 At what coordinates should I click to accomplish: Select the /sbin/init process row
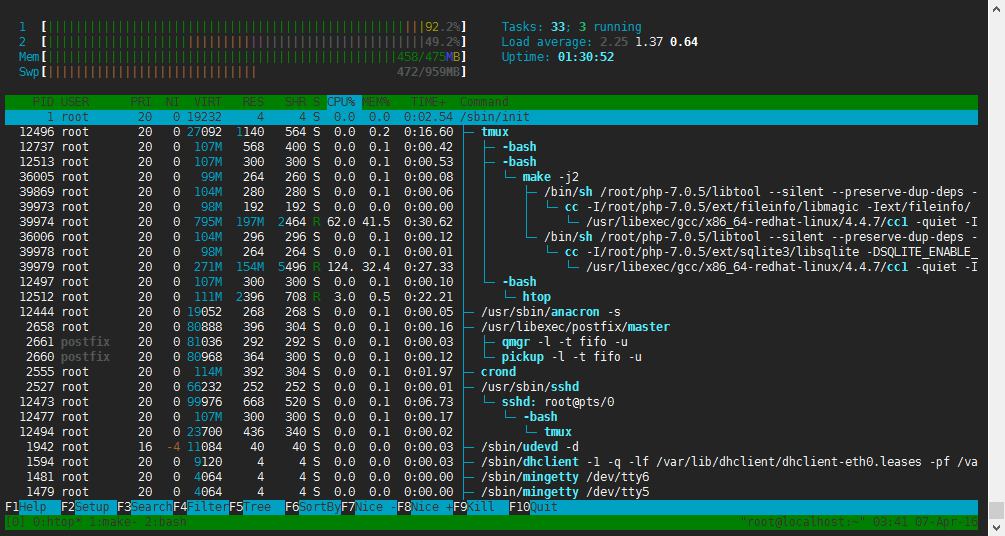[492, 117]
